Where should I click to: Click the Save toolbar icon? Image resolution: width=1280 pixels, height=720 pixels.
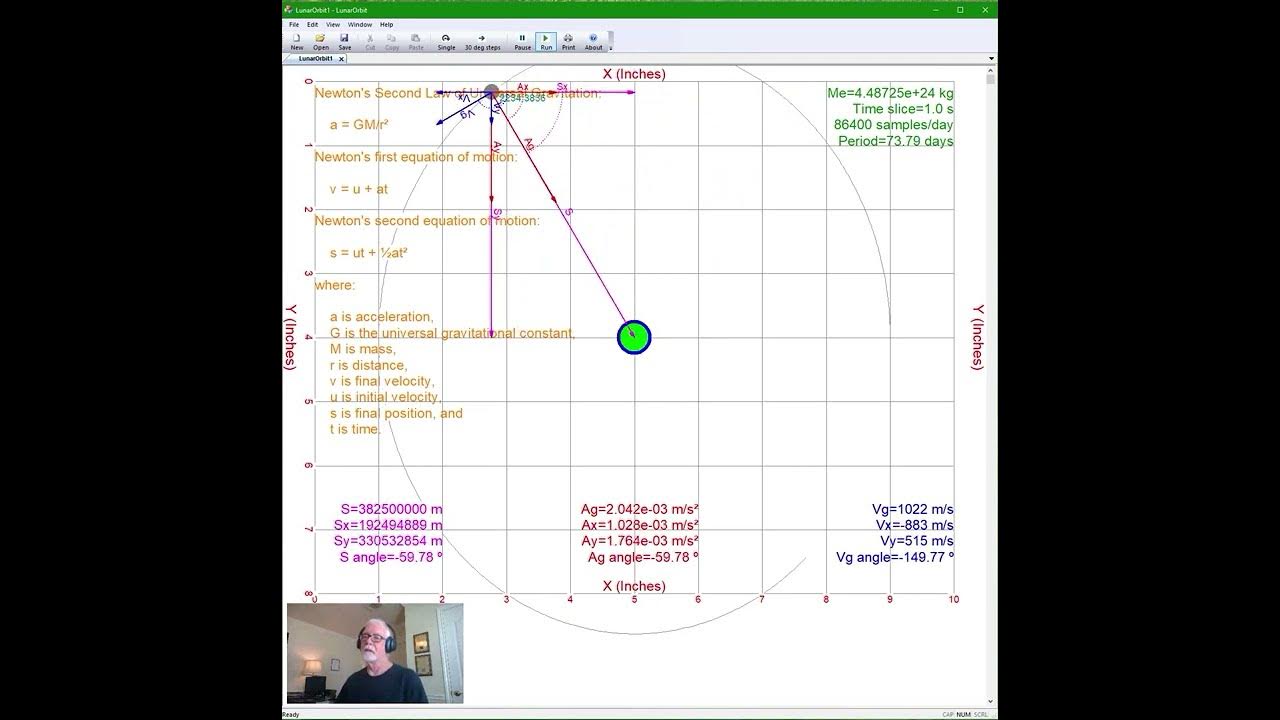click(344, 41)
